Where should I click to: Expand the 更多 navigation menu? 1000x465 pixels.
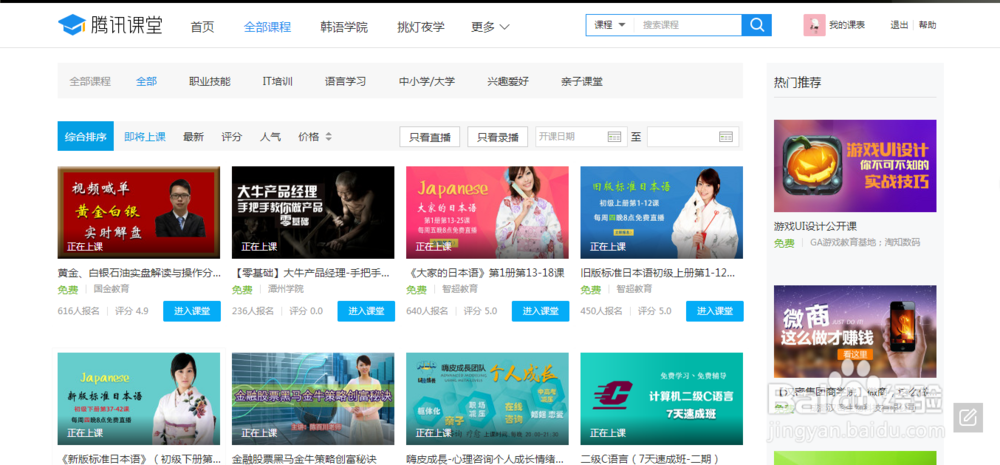pos(490,27)
